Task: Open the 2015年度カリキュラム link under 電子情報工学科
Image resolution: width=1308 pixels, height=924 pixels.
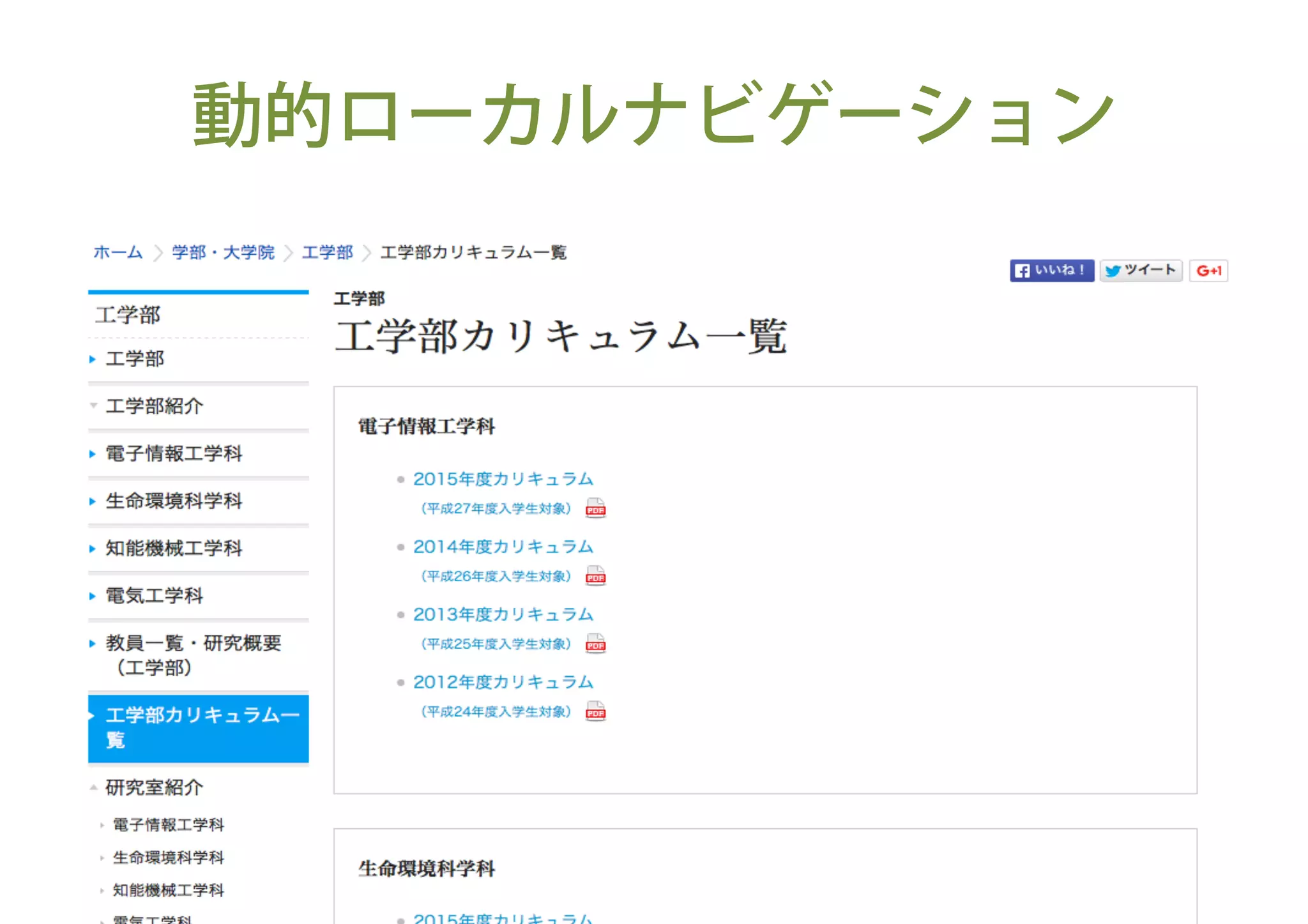Action: point(503,479)
